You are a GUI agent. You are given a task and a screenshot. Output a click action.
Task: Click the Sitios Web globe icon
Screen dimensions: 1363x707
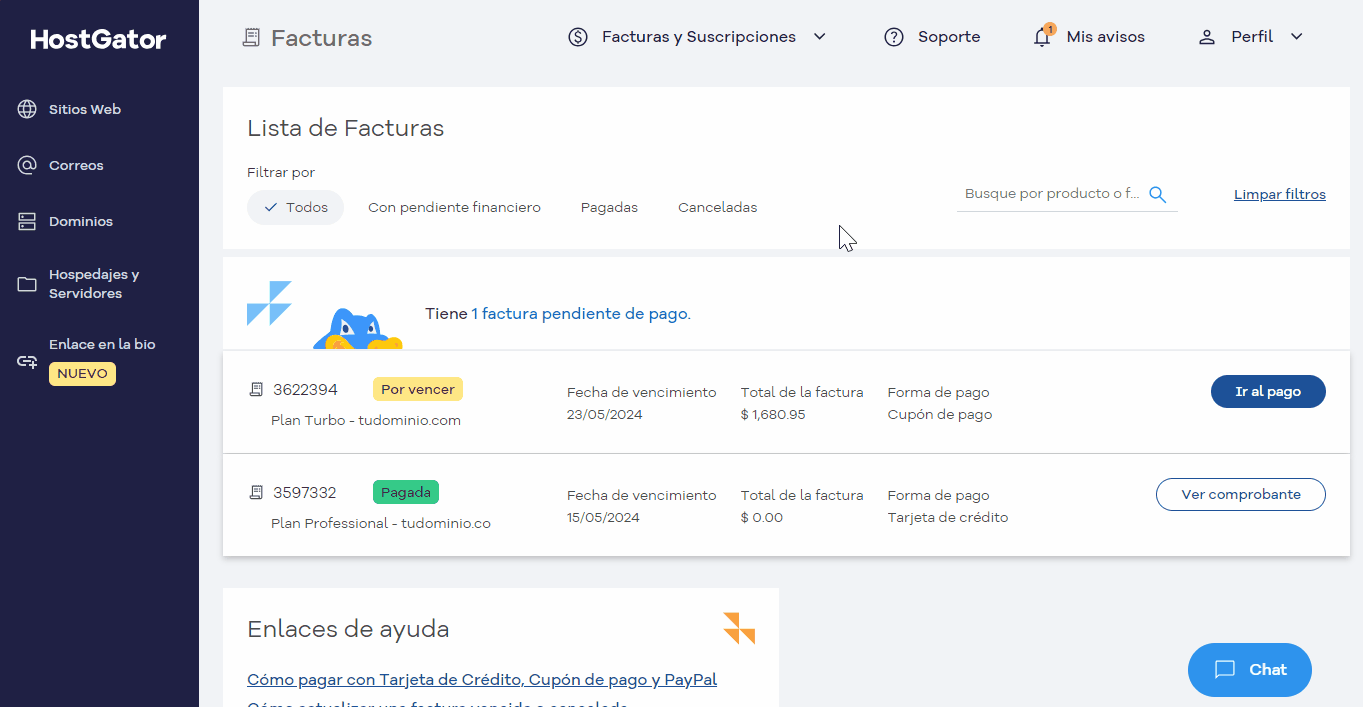point(27,109)
